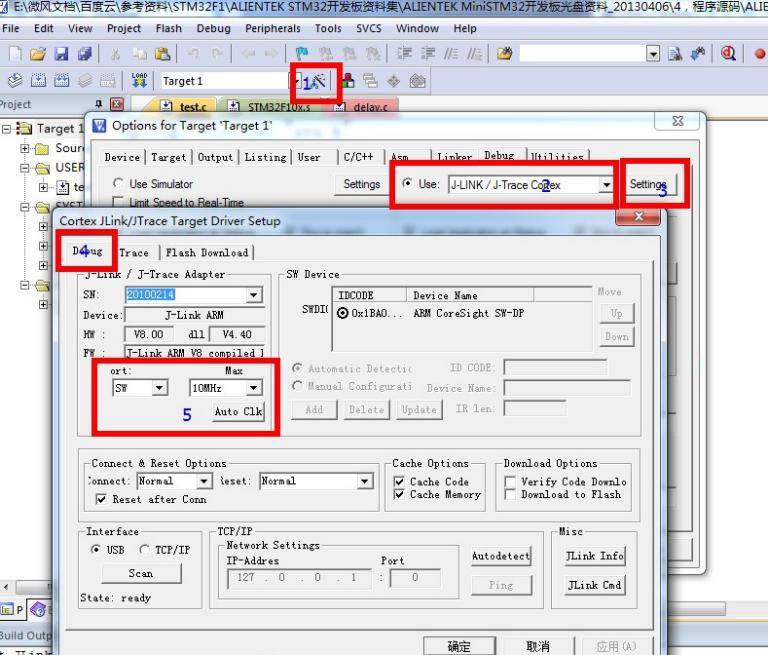The height and width of the screenshot is (655, 768).
Task: Click the Undo arrow icon
Action: [193, 53]
